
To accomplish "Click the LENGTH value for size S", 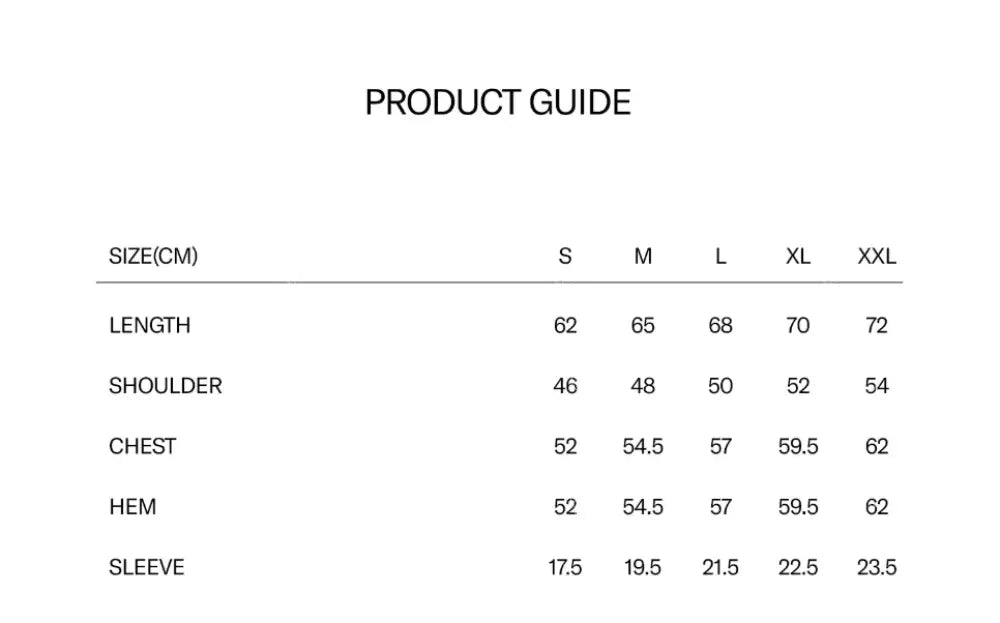I will coord(565,326).
